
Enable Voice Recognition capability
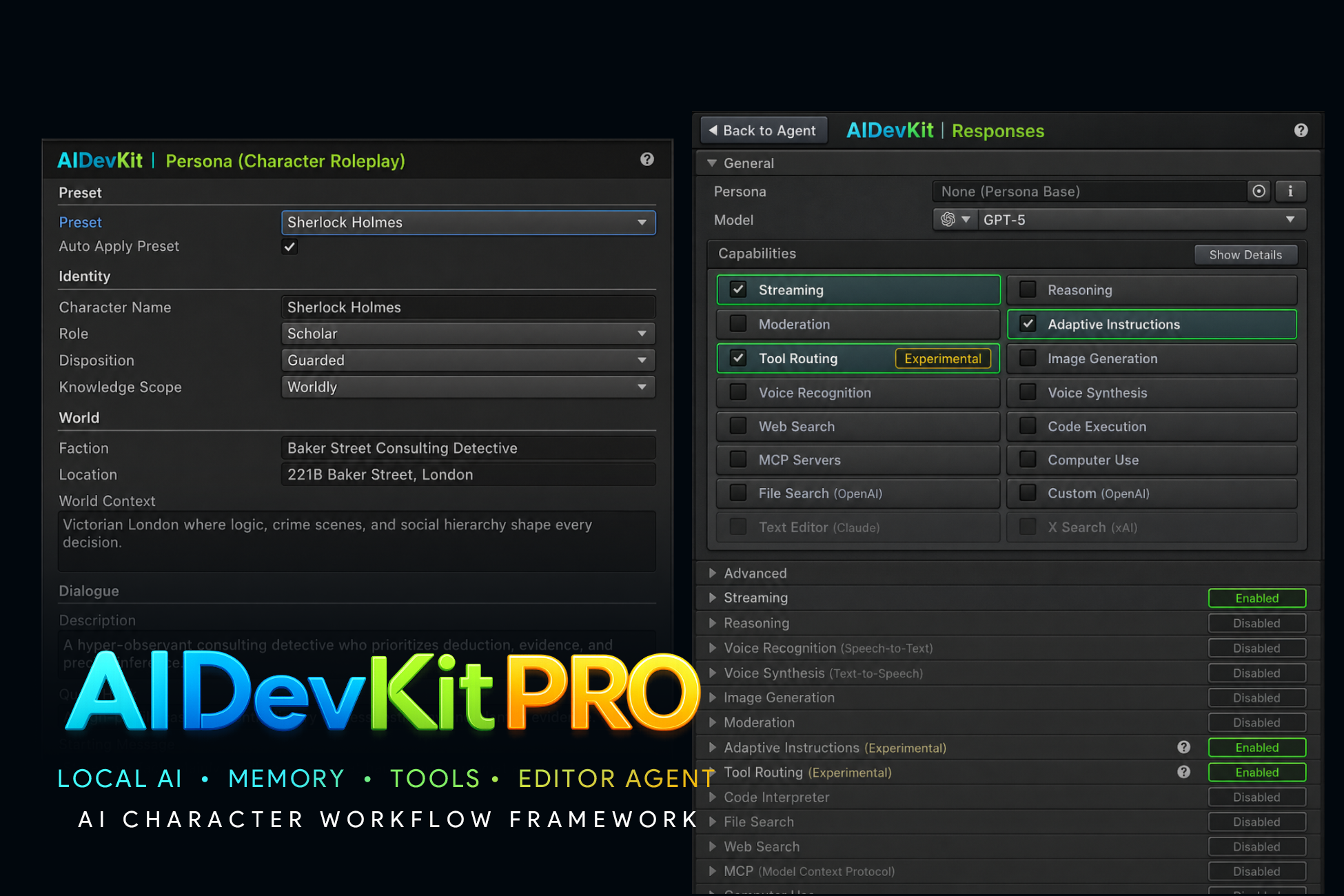coord(738,392)
